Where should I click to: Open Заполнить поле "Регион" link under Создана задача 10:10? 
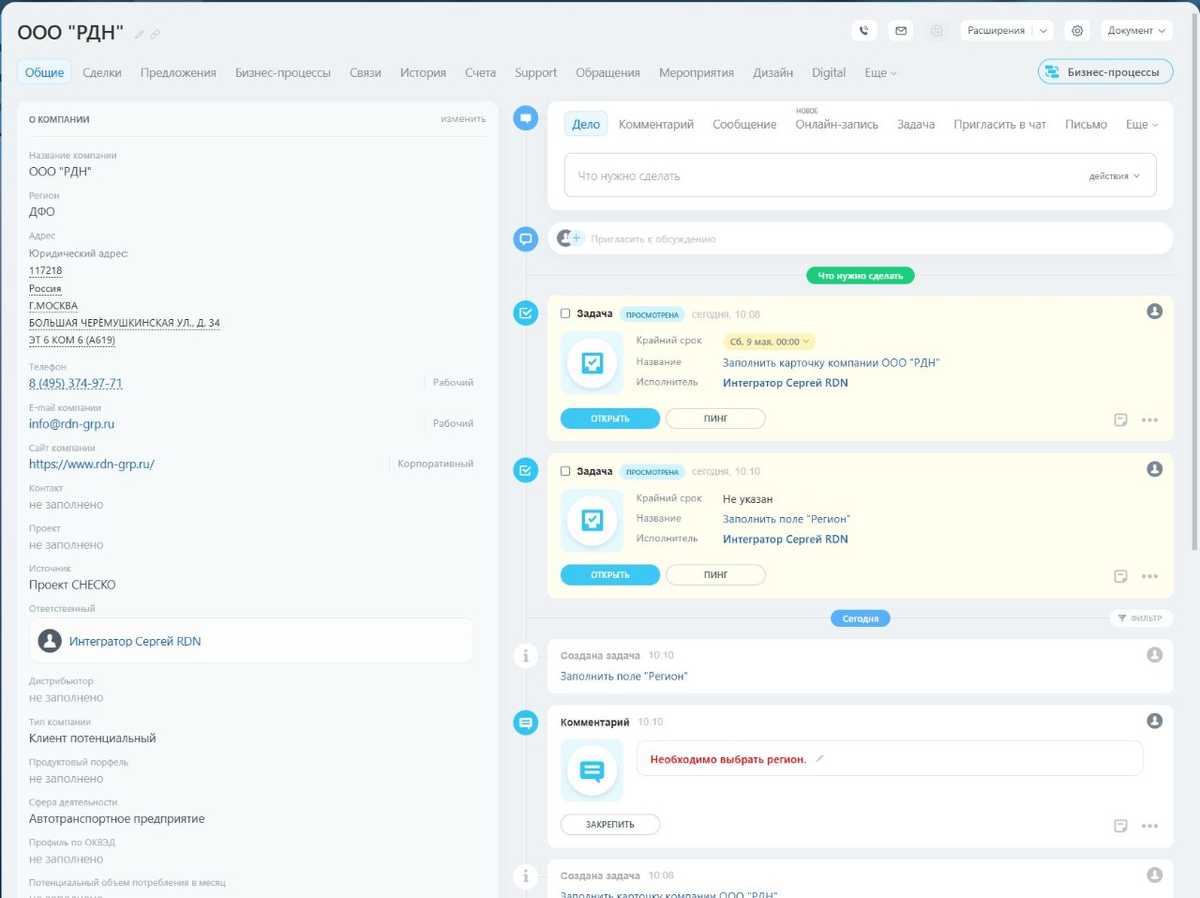point(624,677)
